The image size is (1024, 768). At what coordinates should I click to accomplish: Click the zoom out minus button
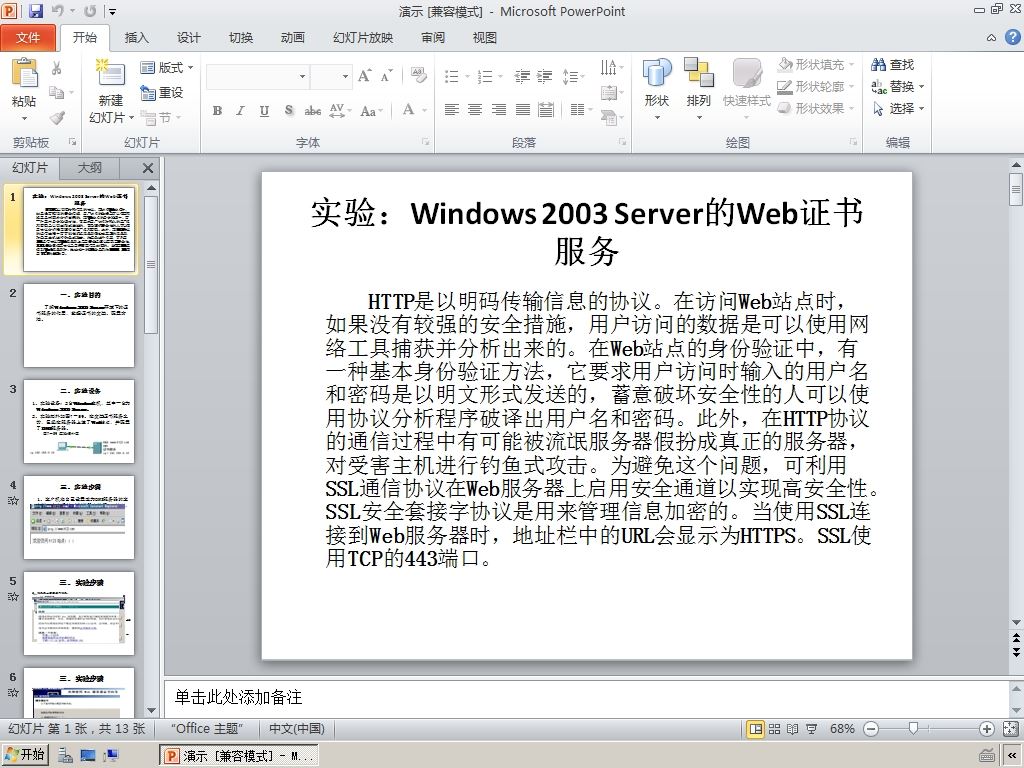pos(871,729)
